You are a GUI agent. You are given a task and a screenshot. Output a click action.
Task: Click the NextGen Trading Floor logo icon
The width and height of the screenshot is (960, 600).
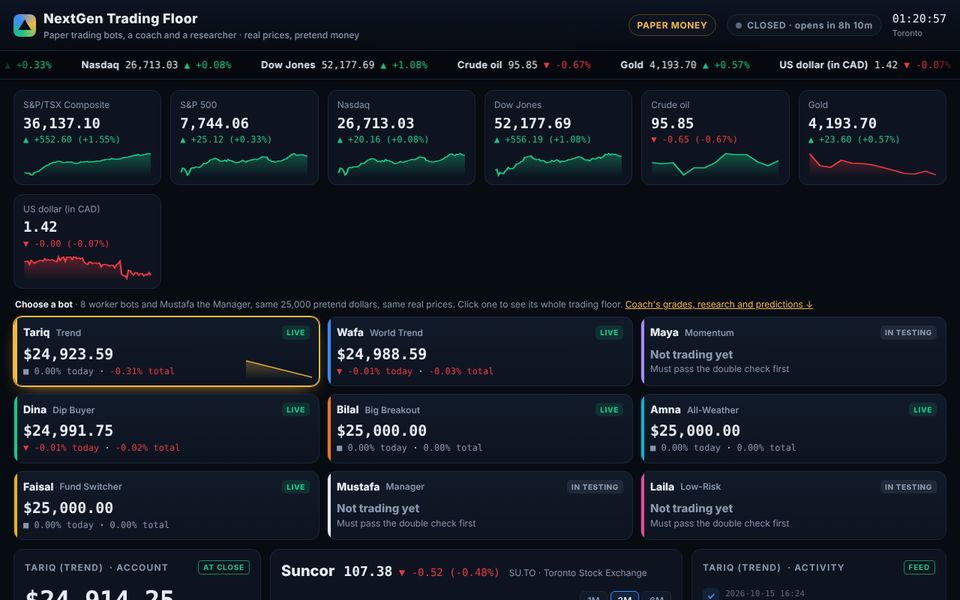(x=24, y=26)
